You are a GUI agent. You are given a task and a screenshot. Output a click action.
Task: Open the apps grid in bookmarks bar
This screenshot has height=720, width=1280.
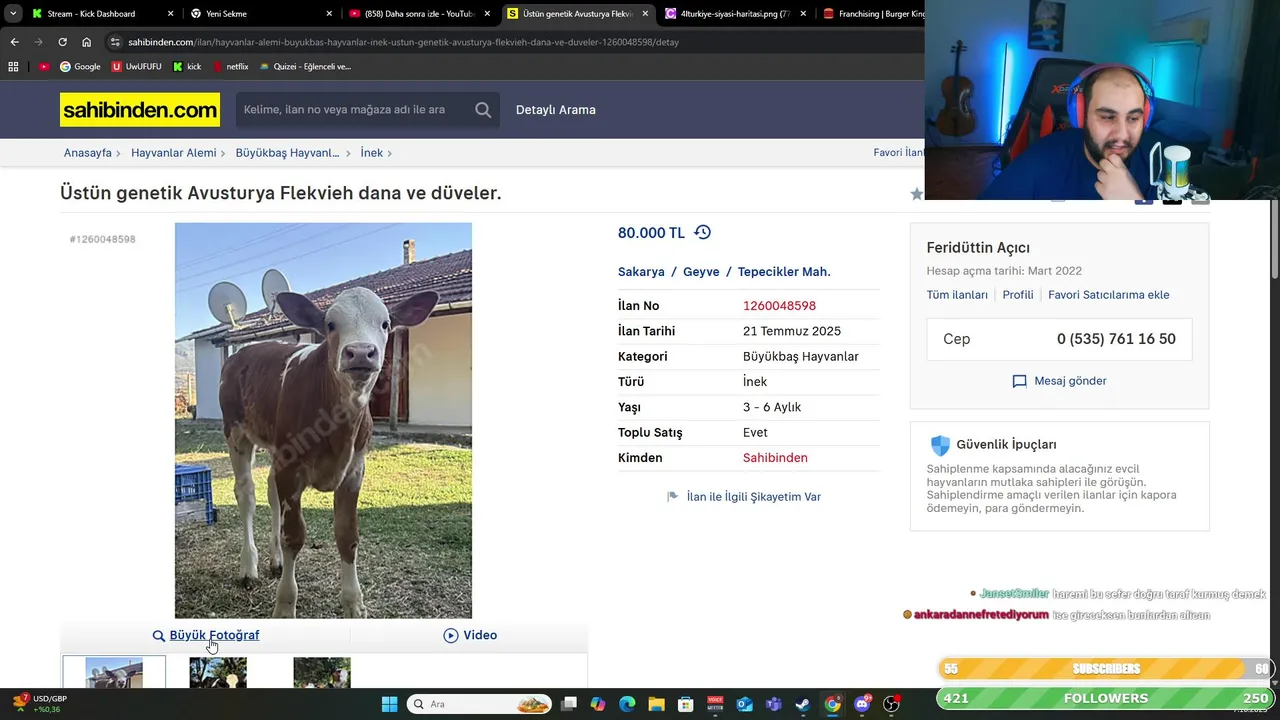pyautogui.click(x=13, y=67)
